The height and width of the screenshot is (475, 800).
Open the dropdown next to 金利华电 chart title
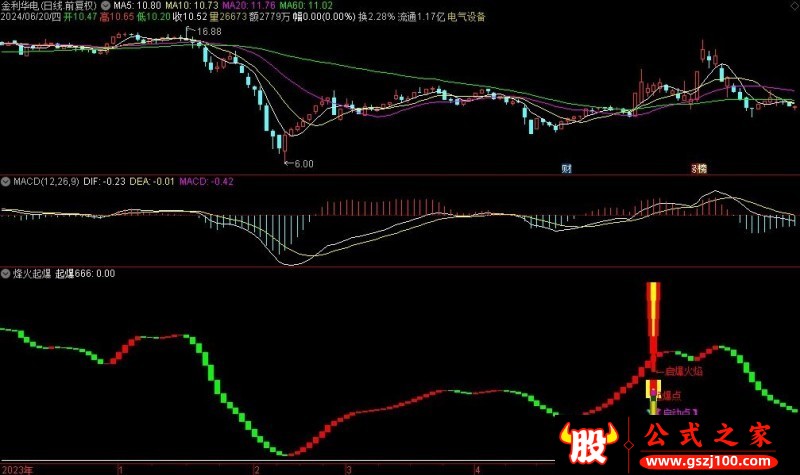106,6
